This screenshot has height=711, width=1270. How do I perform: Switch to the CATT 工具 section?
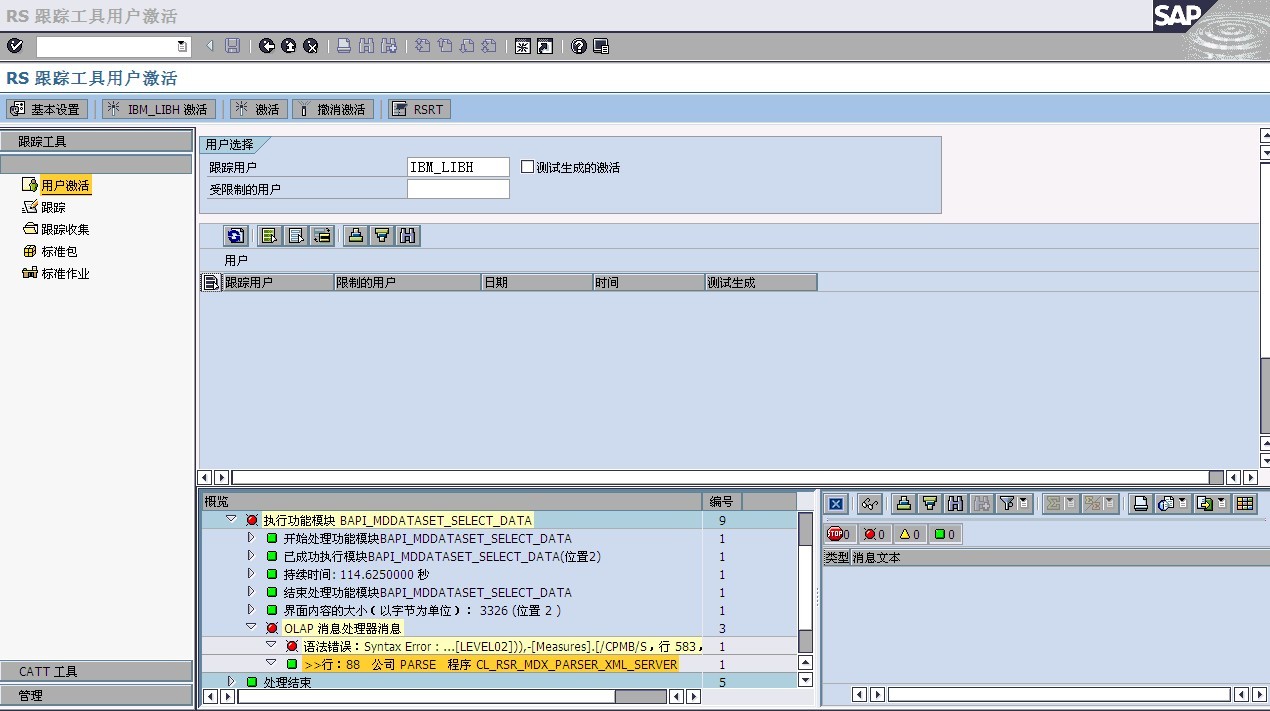coord(96,671)
